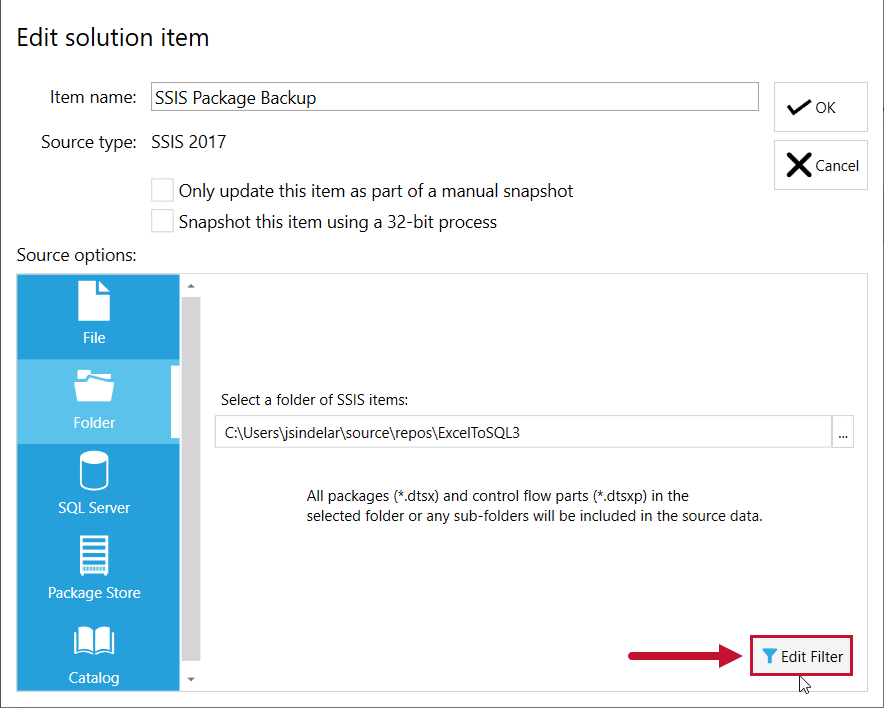Click the source options scrollbar thumb
Viewport: 884px width, 708px height.
(x=191, y=478)
